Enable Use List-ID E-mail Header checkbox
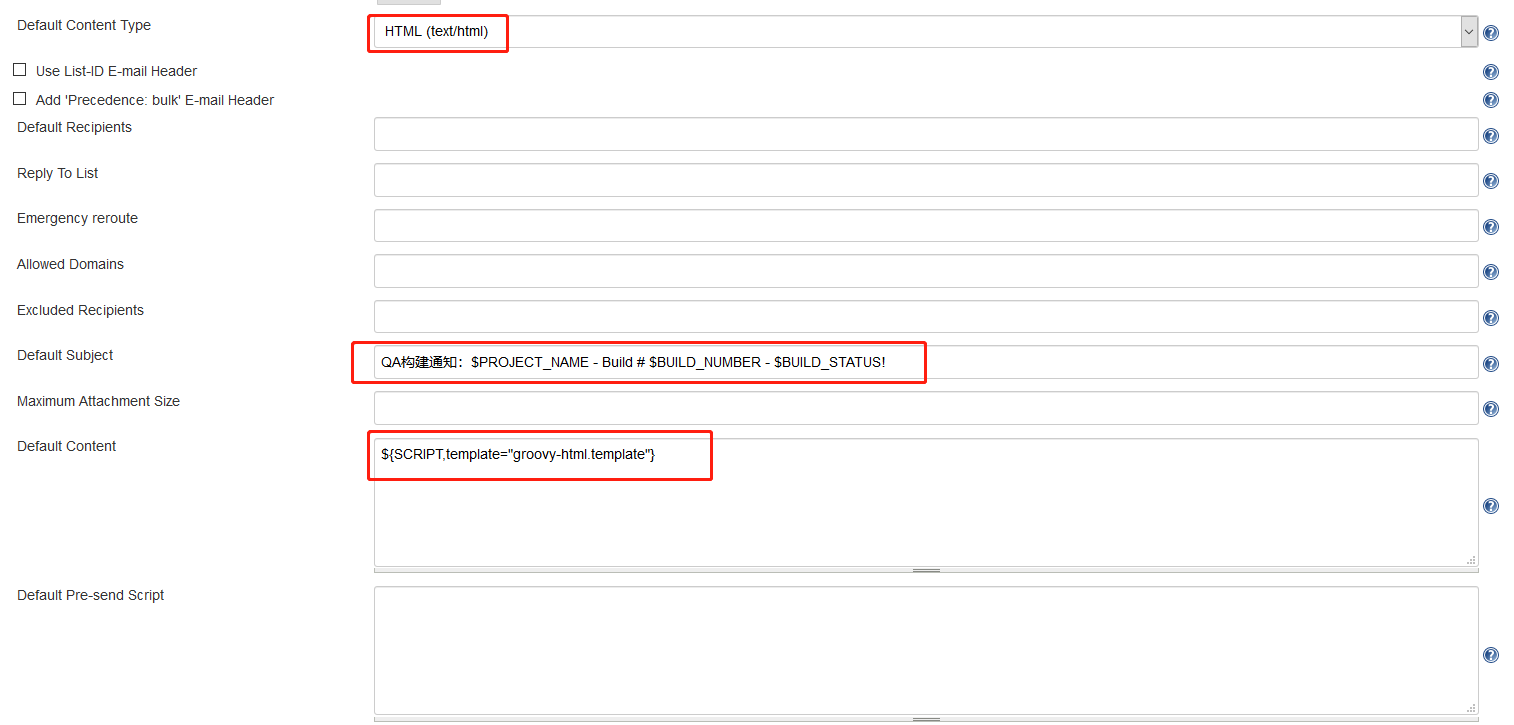1514x725 pixels. tap(19, 70)
